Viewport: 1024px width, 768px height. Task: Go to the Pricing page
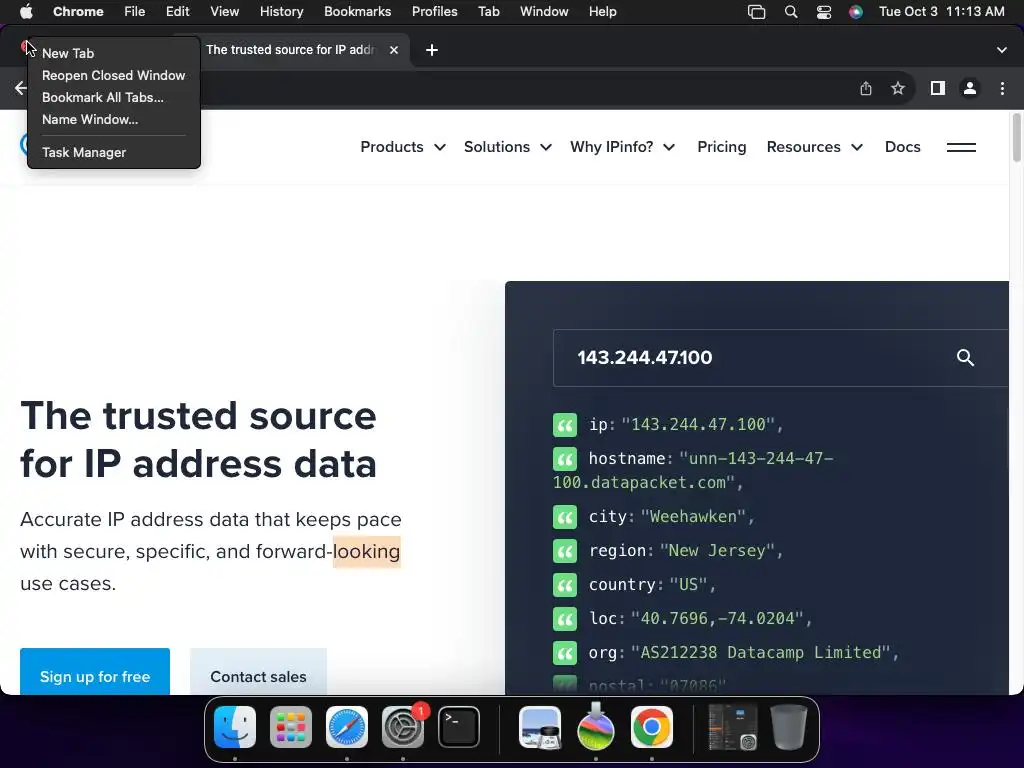click(x=722, y=147)
